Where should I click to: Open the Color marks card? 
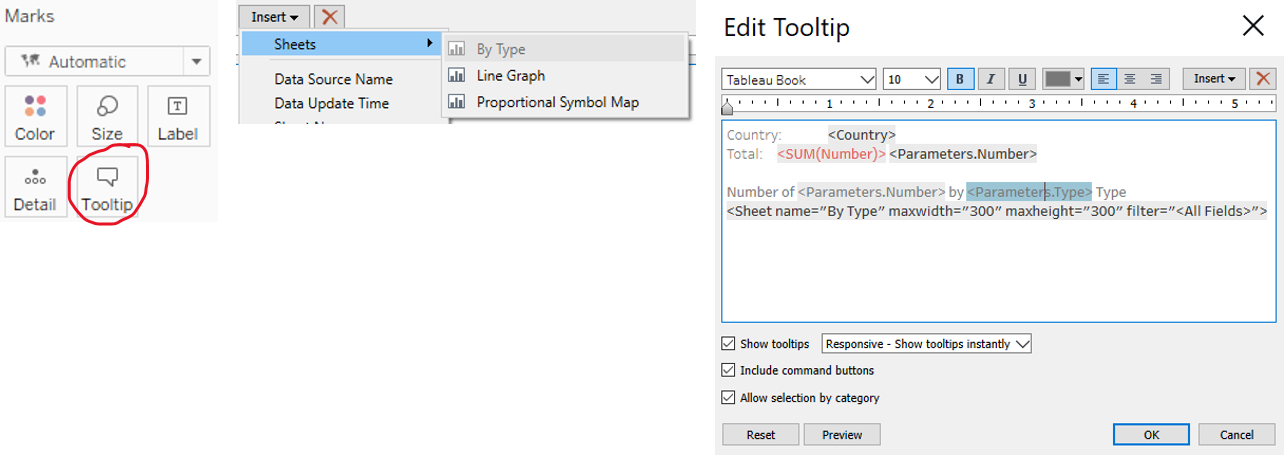tap(35, 116)
